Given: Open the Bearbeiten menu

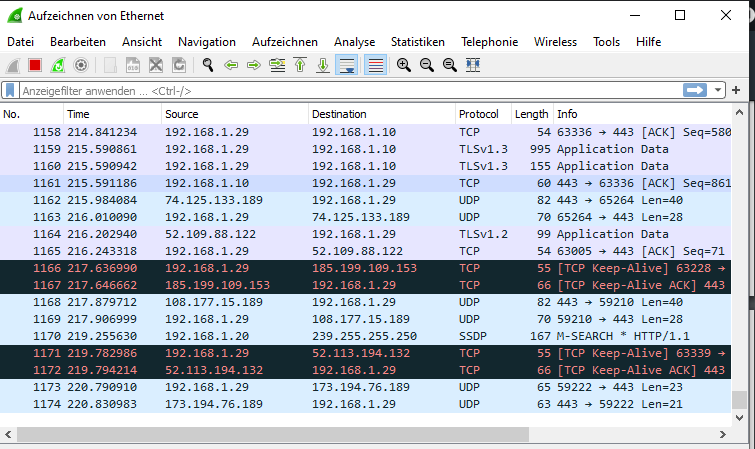Looking at the screenshot, I should pos(78,42).
